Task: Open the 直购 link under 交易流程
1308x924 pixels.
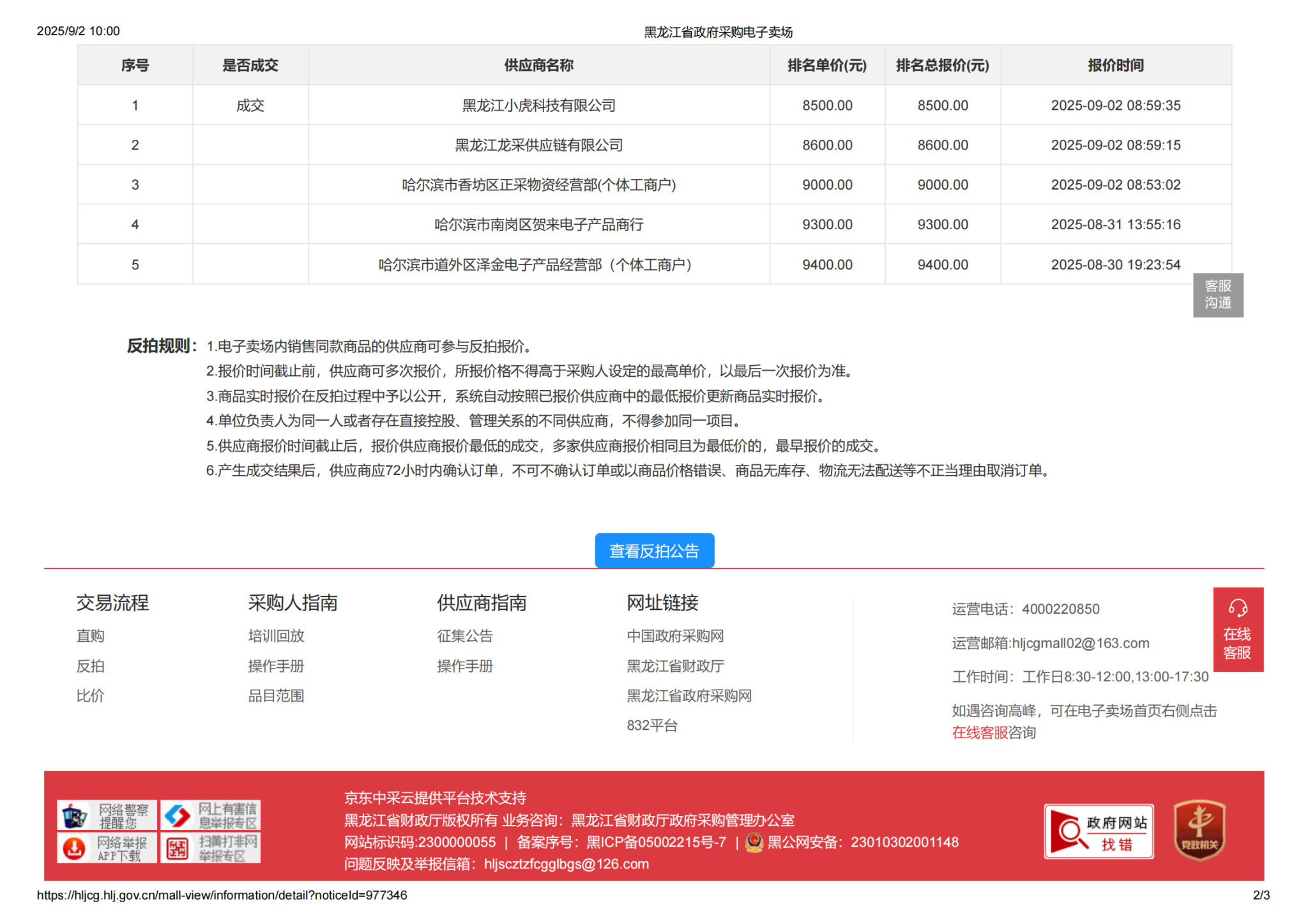Action: (x=90, y=636)
